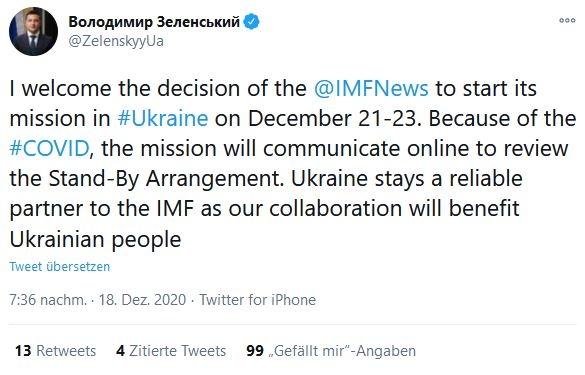This screenshot has height=375, width=585.
Task: Open the Twitter for iPhone source link
Action: click(257, 300)
